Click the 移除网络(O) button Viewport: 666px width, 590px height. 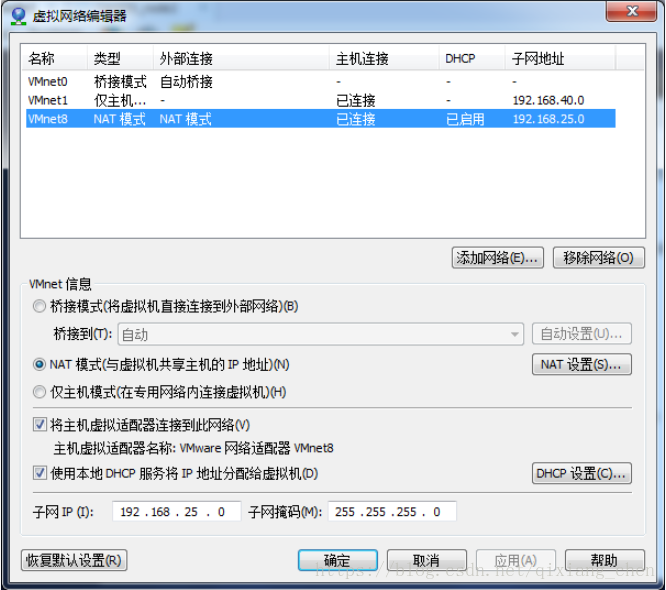pyautogui.click(x=598, y=258)
